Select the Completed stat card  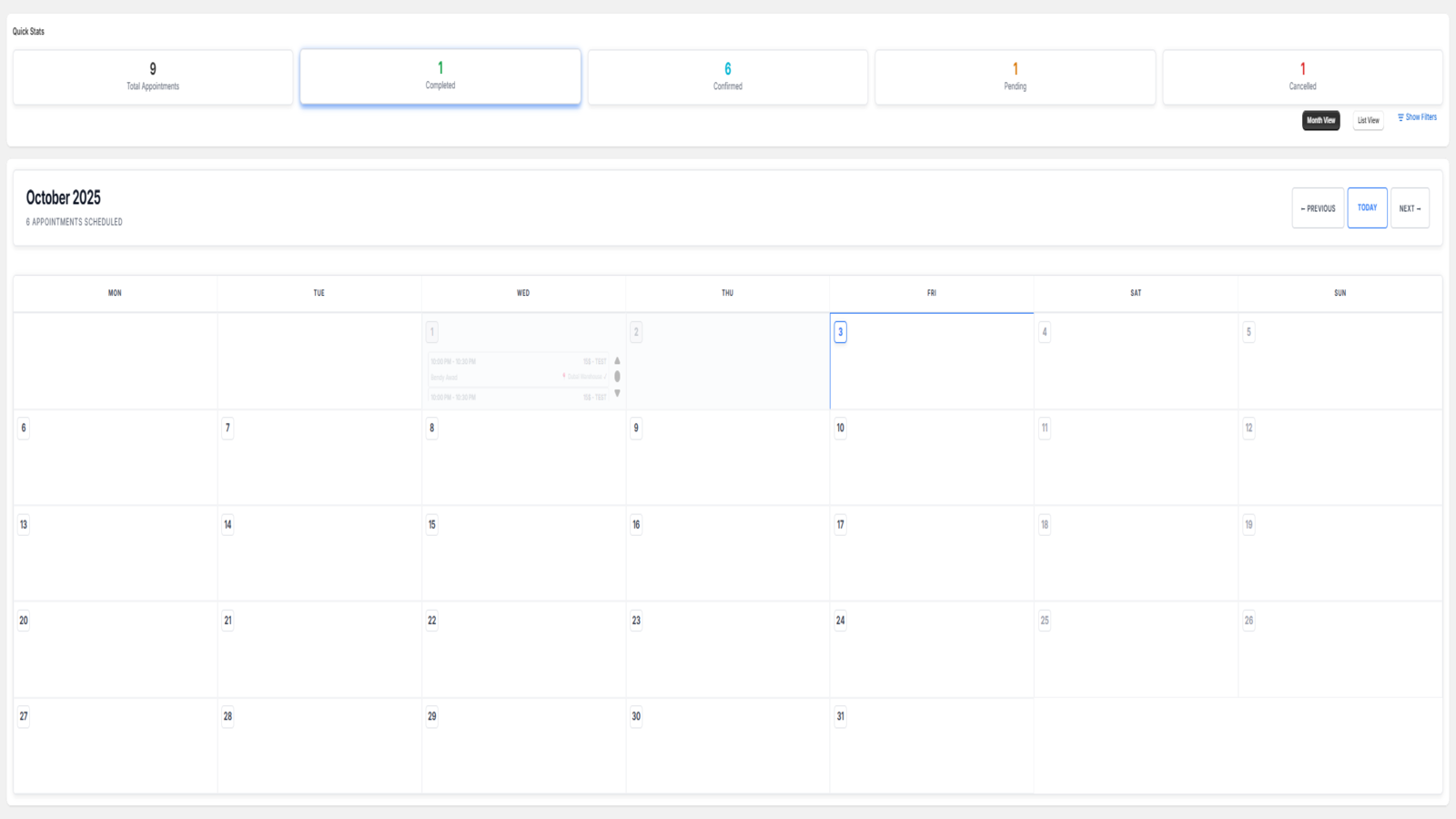coord(440,76)
